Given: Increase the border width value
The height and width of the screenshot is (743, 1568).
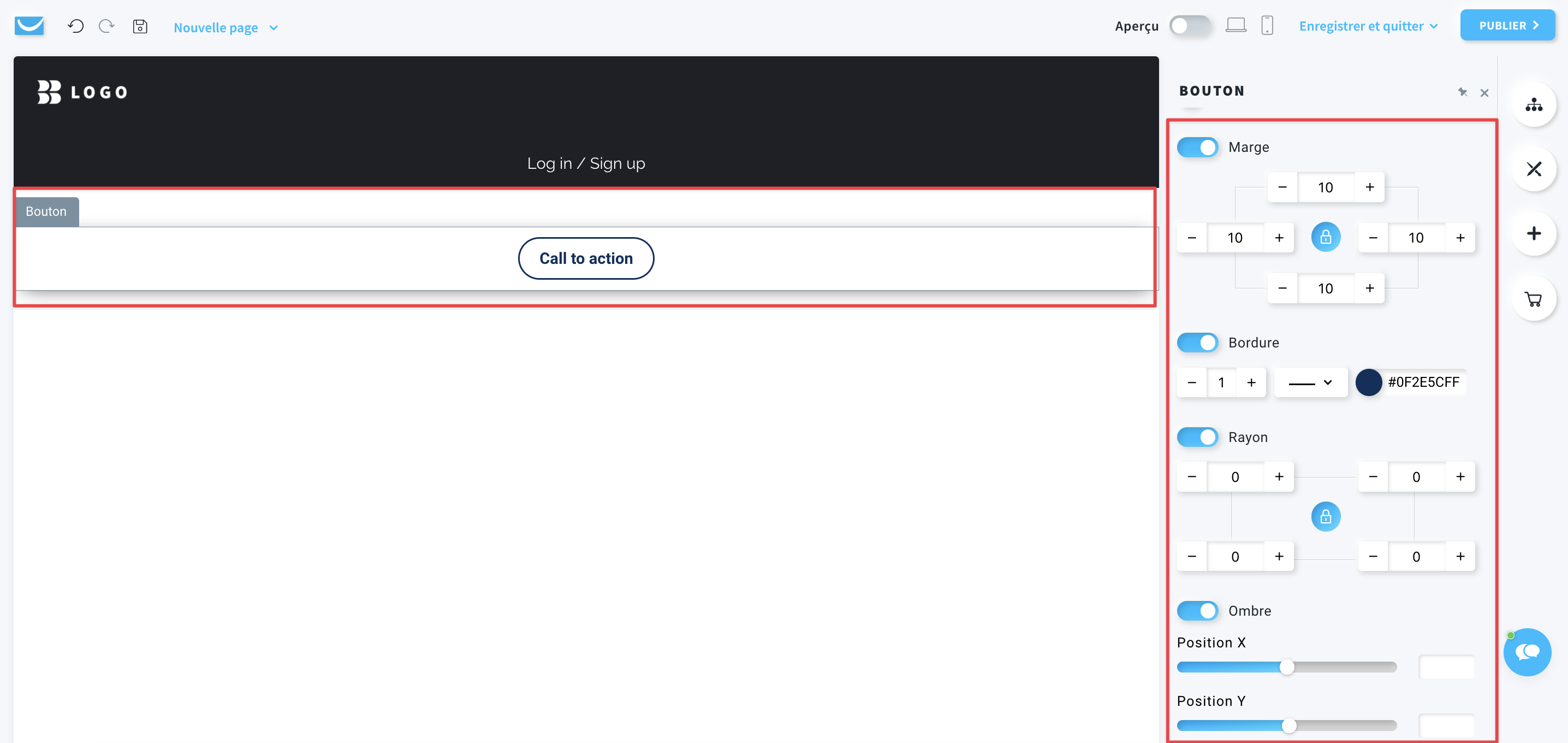Looking at the screenshot, I should click(1251, 382).
